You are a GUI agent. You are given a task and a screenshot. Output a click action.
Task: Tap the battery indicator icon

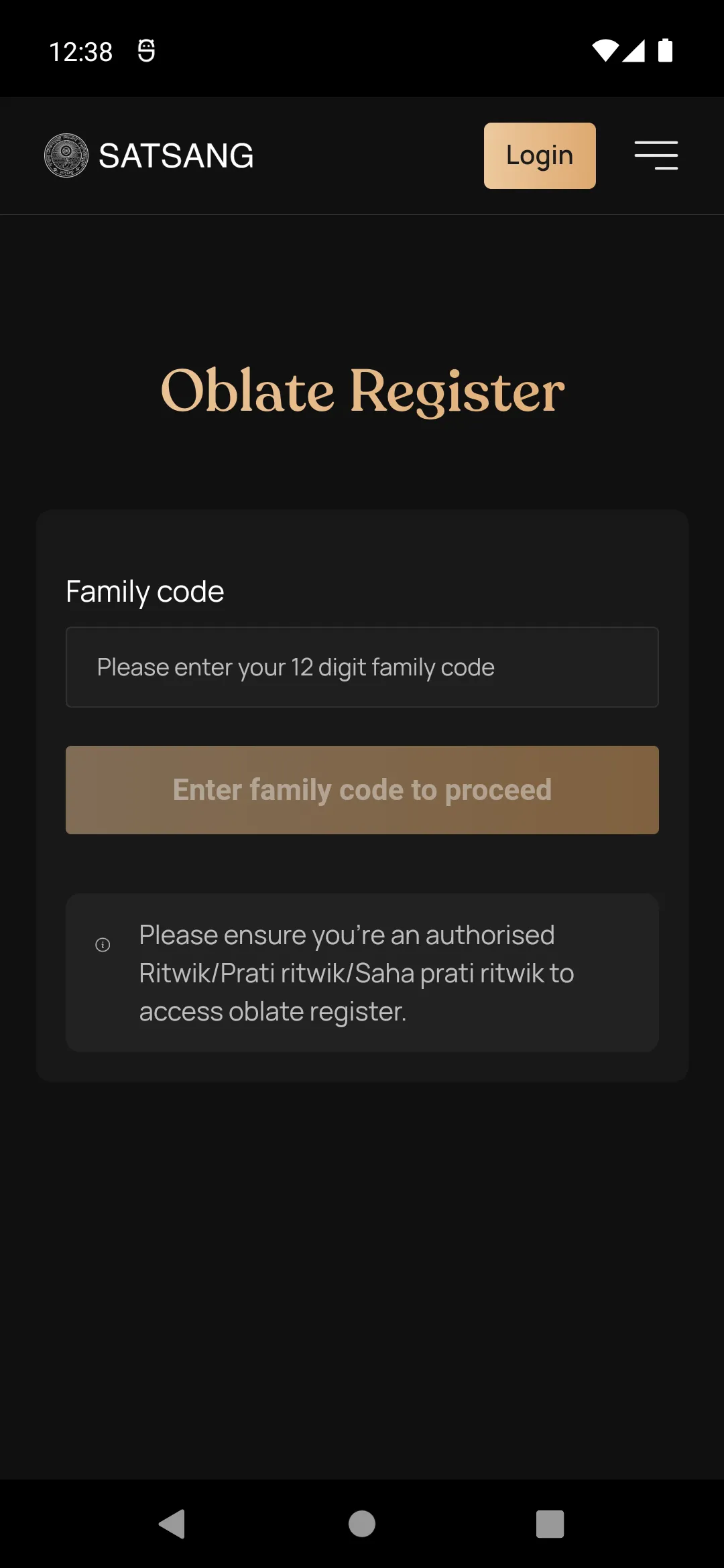[x=664, y=50]
